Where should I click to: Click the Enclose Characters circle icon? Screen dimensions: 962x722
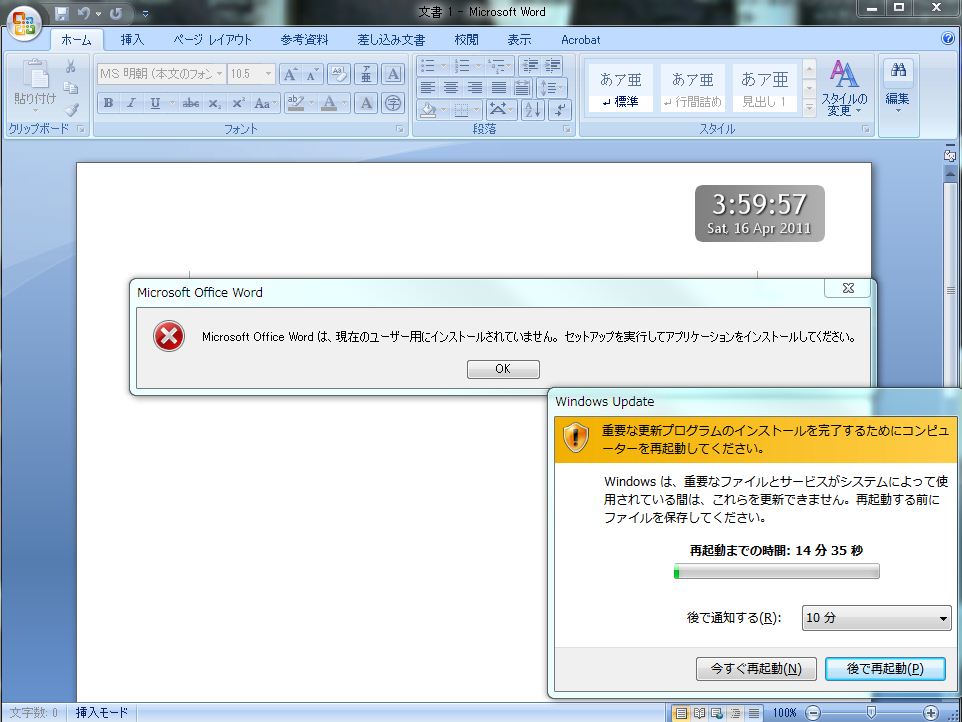[x=393, y=103]
